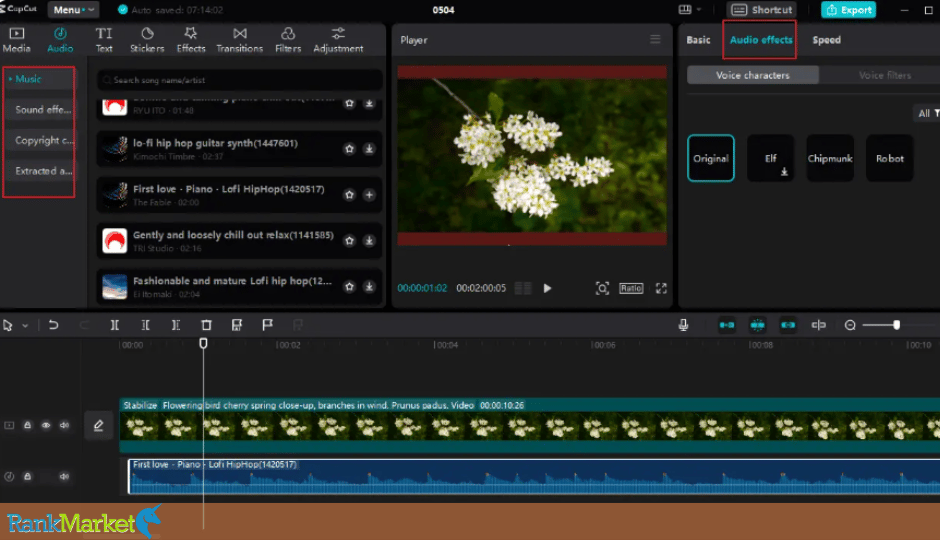Viewport: 940px width, 540px height.
Task: Switch to the Basic tab
Action: point(698,40)
